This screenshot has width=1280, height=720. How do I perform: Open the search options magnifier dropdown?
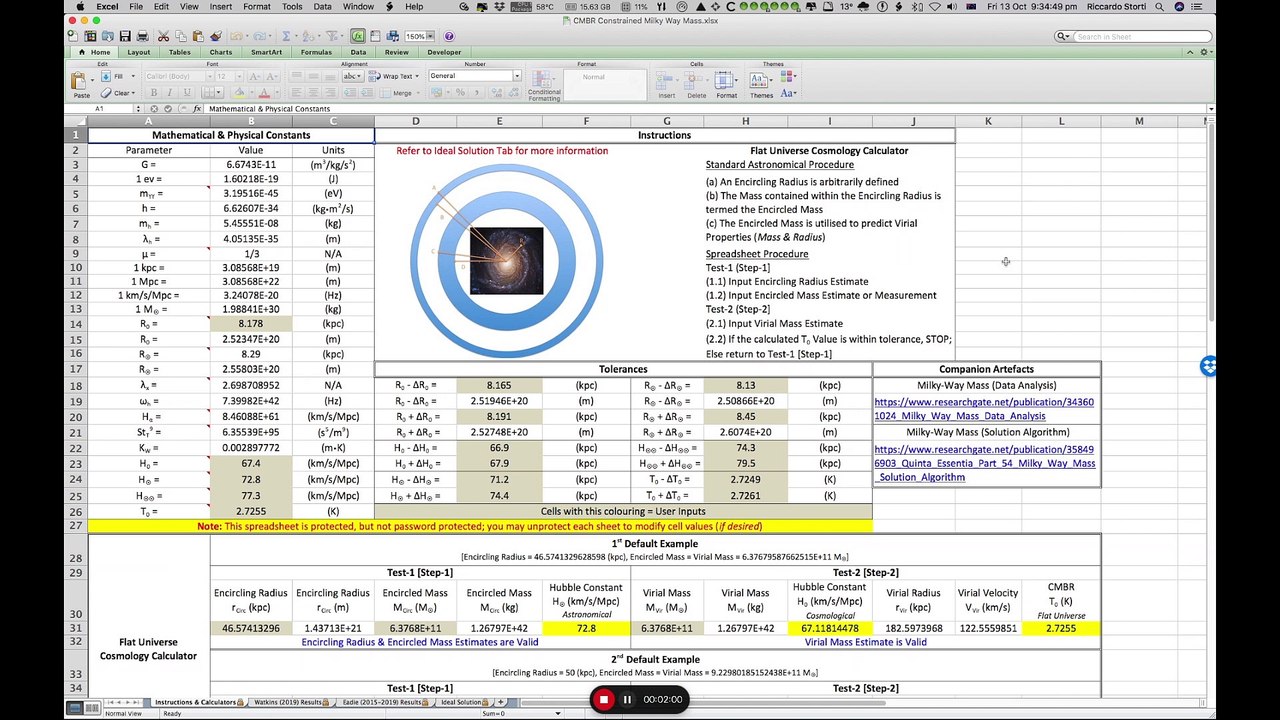tap(1065, 37)
